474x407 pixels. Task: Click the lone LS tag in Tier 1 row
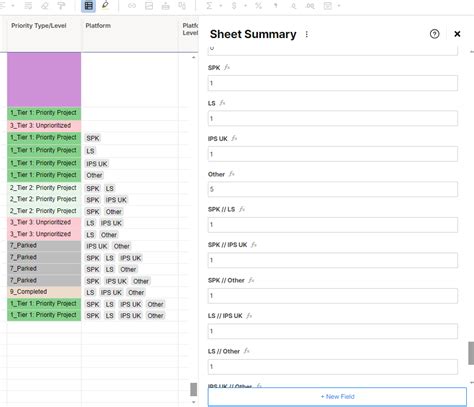[90, 151]
